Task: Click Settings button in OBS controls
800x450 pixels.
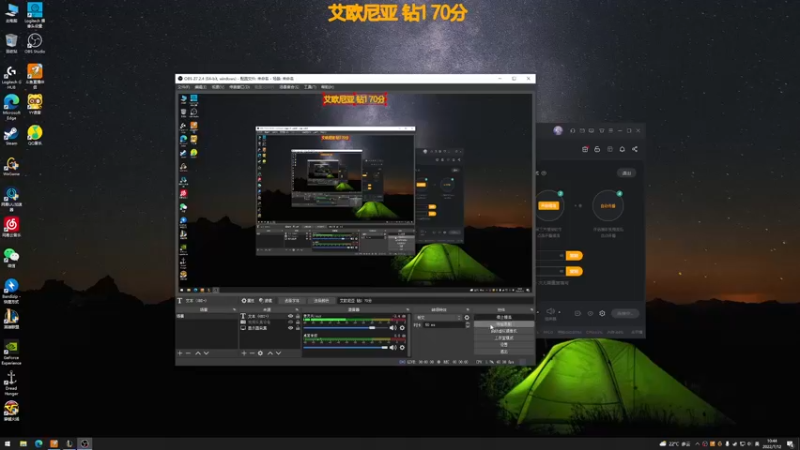Action: pos(504,344)
